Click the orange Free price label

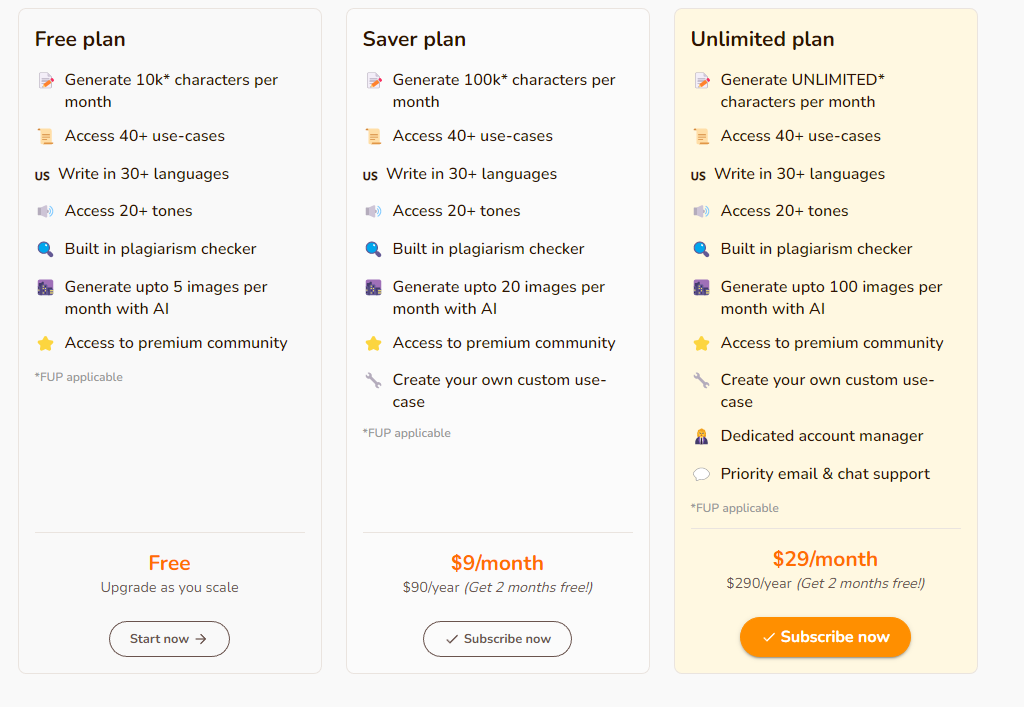tap(169, 563)
